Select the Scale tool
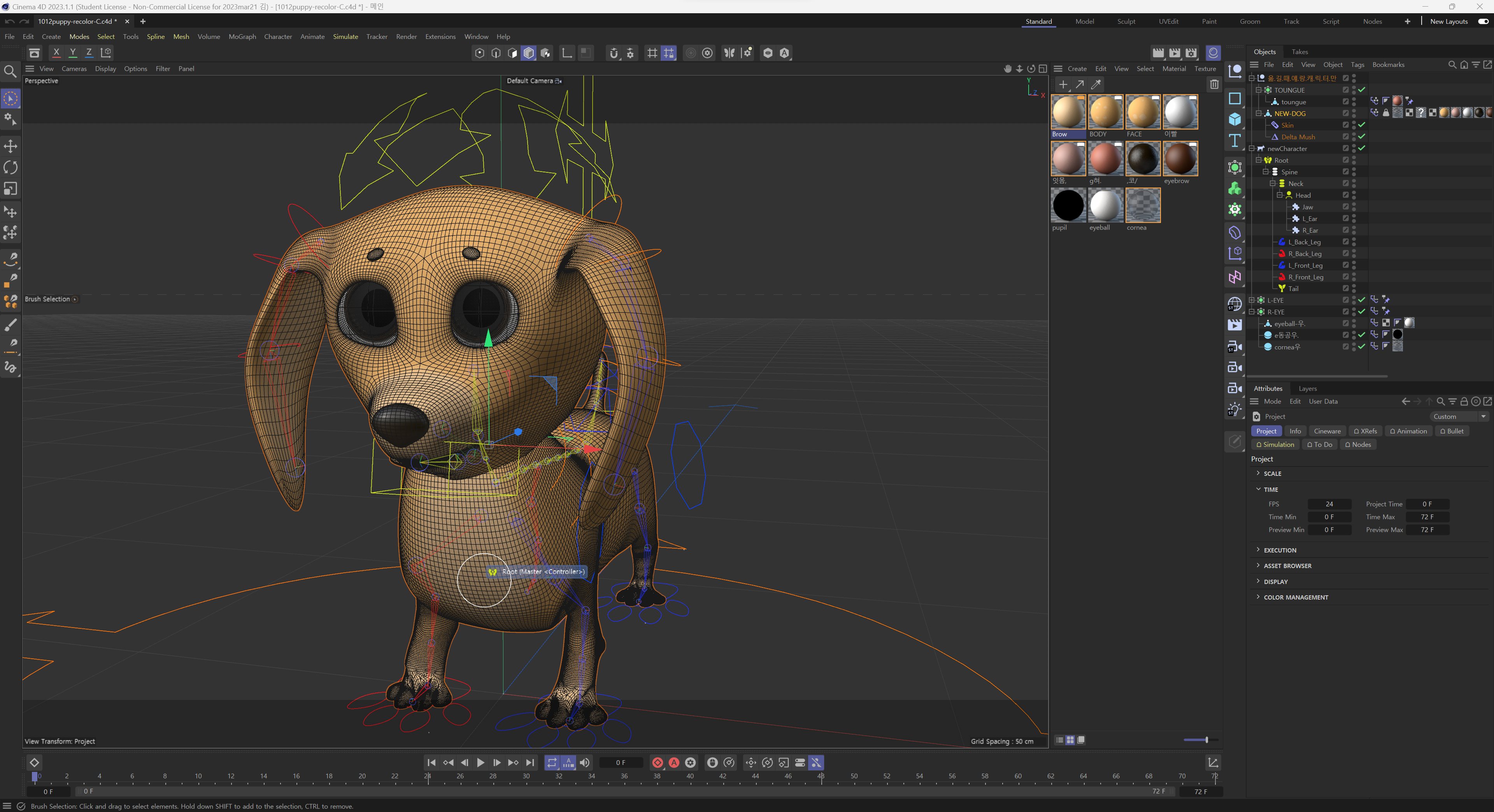The image size is (1494, 812). [x=11, y=188]
